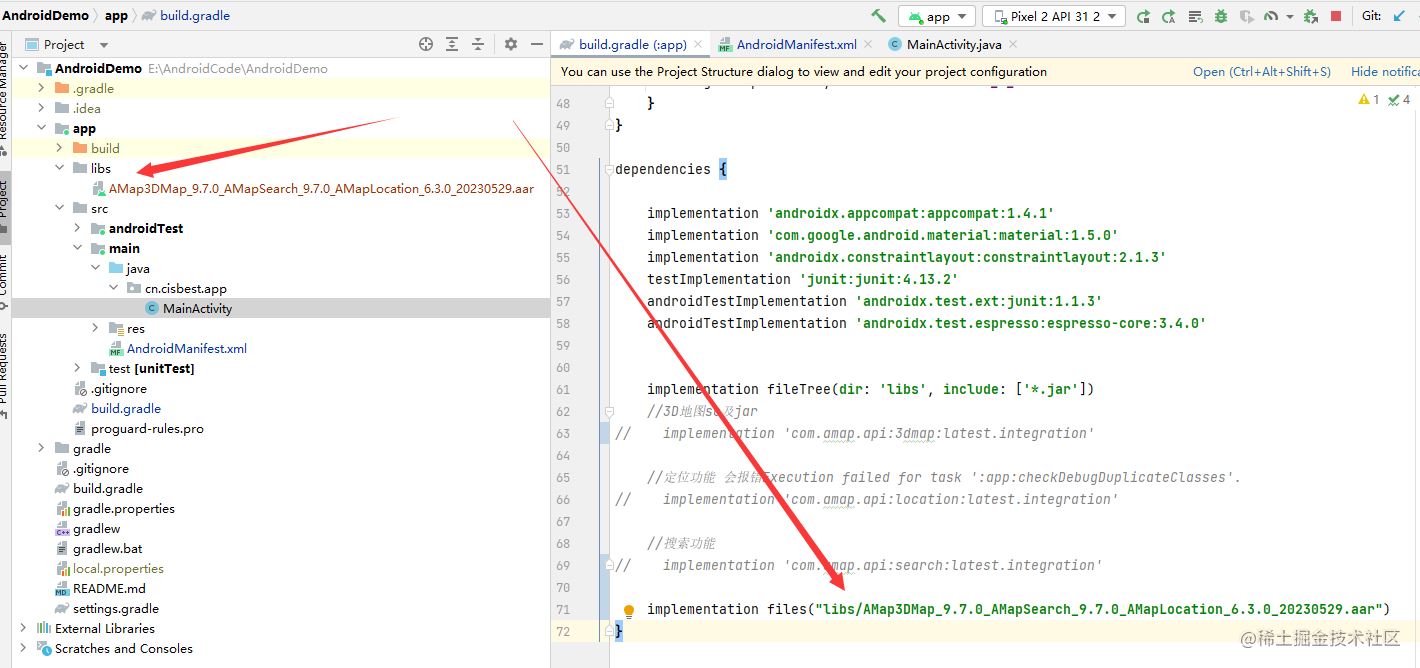Click the typo count 4 indicator
This screenshot has height=668, width=1420.
pyautogui.click(x=1399, y=100)
